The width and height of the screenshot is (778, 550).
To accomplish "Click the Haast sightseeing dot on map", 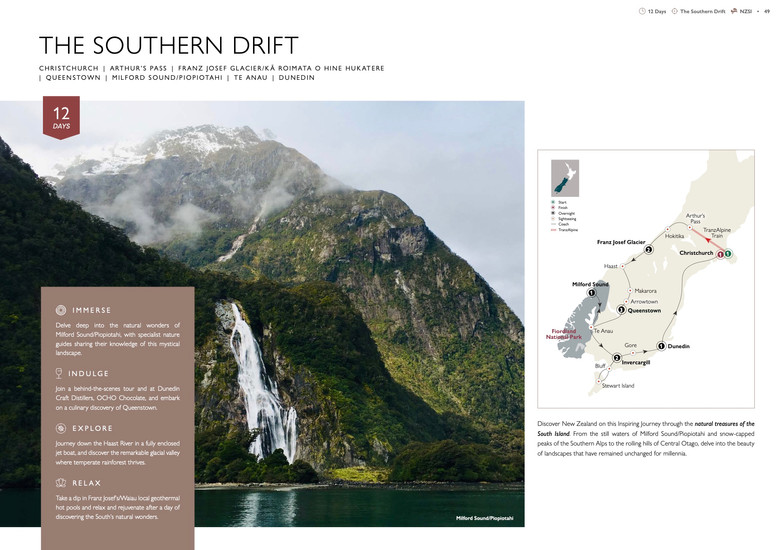I will click(623, 266).
